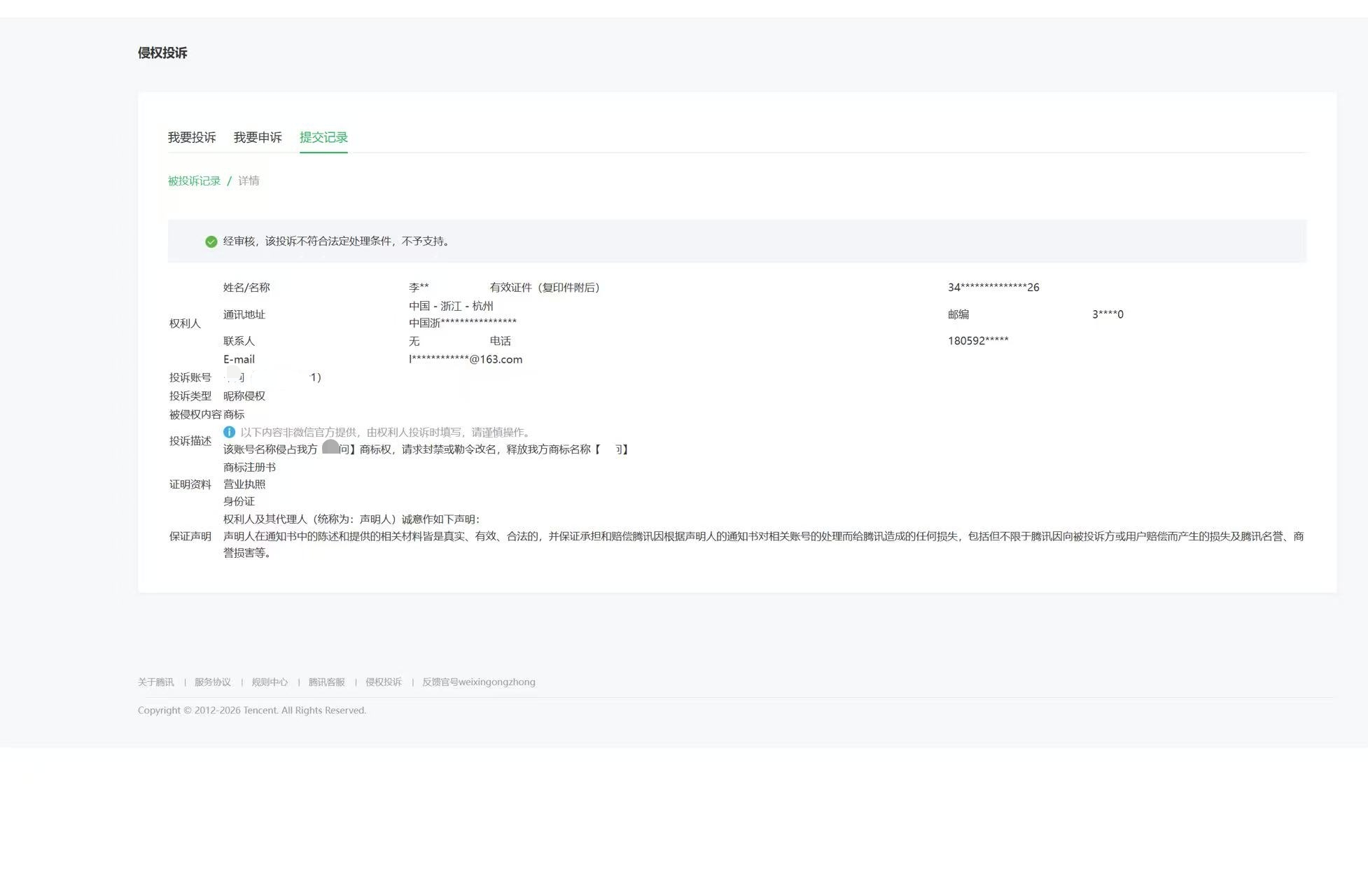Click the 侵权投诉 page heading
This screenshot has width=1368, height=896.
coord(162,53)
